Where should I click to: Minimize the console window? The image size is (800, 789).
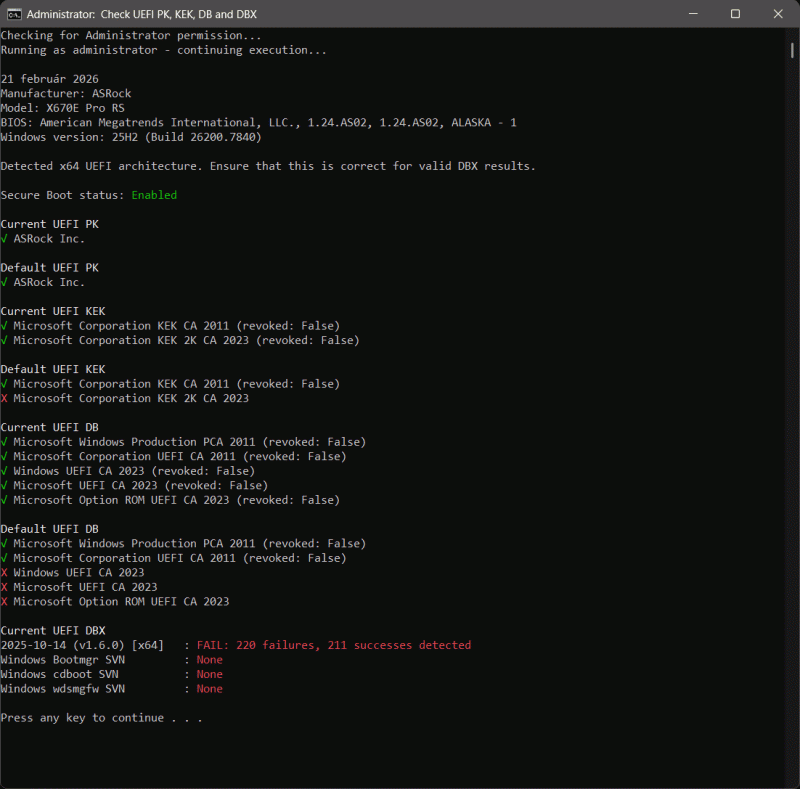[x=693, y=14]
